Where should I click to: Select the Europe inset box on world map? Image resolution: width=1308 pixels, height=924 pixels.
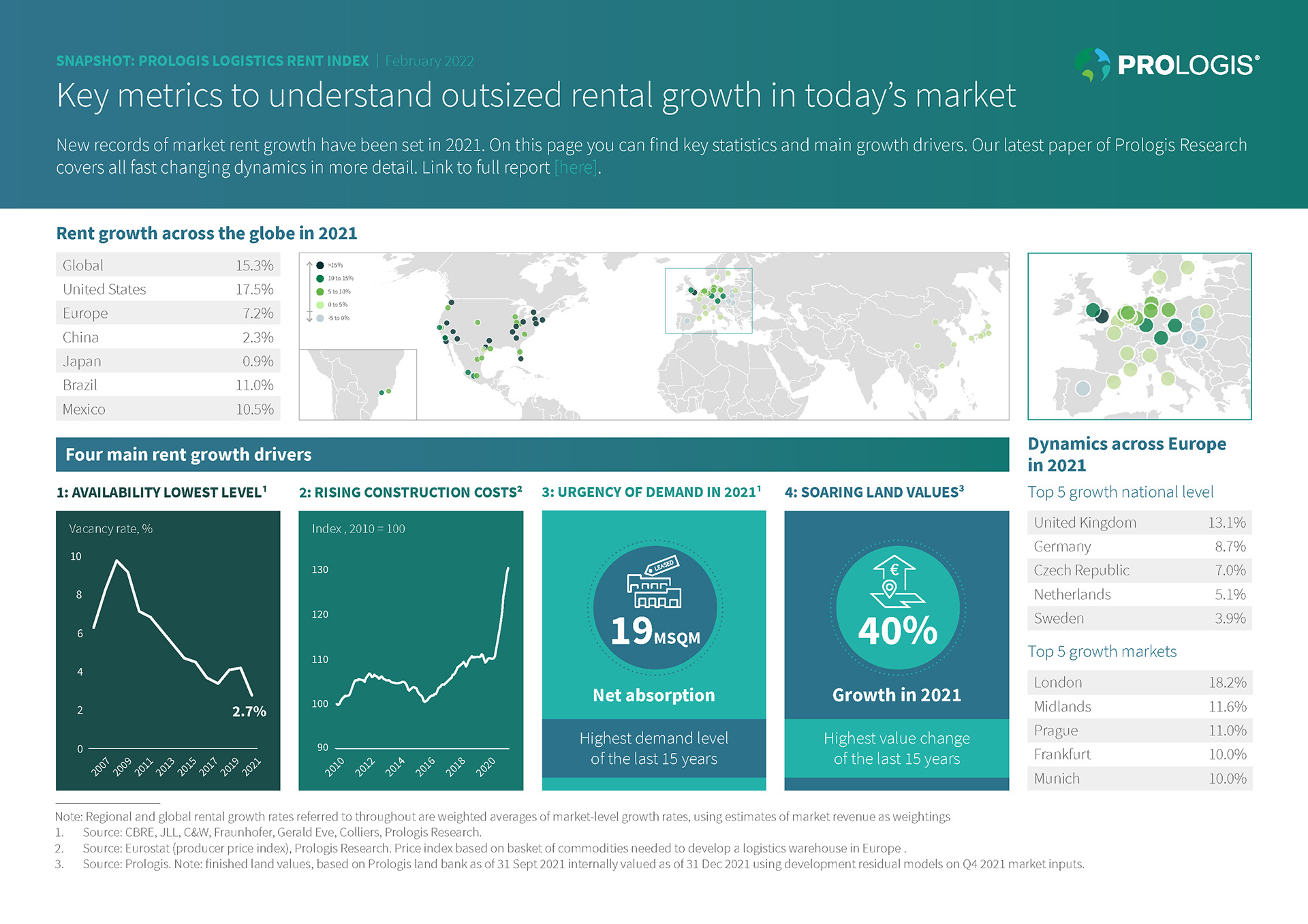708,300
